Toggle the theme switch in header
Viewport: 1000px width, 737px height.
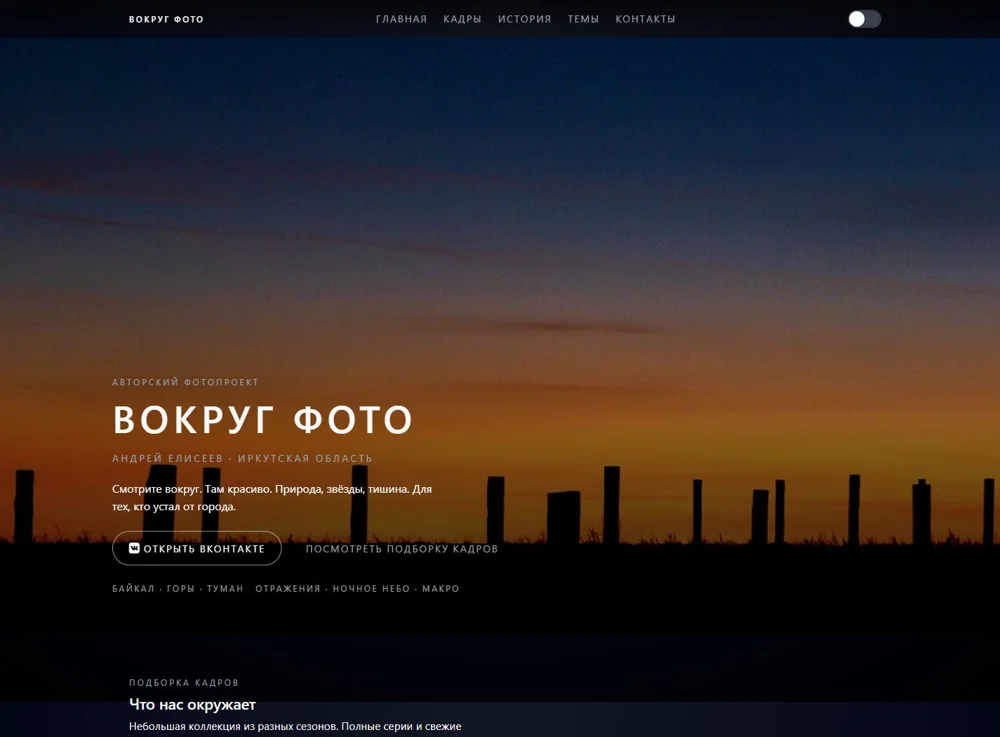point(864,19)
